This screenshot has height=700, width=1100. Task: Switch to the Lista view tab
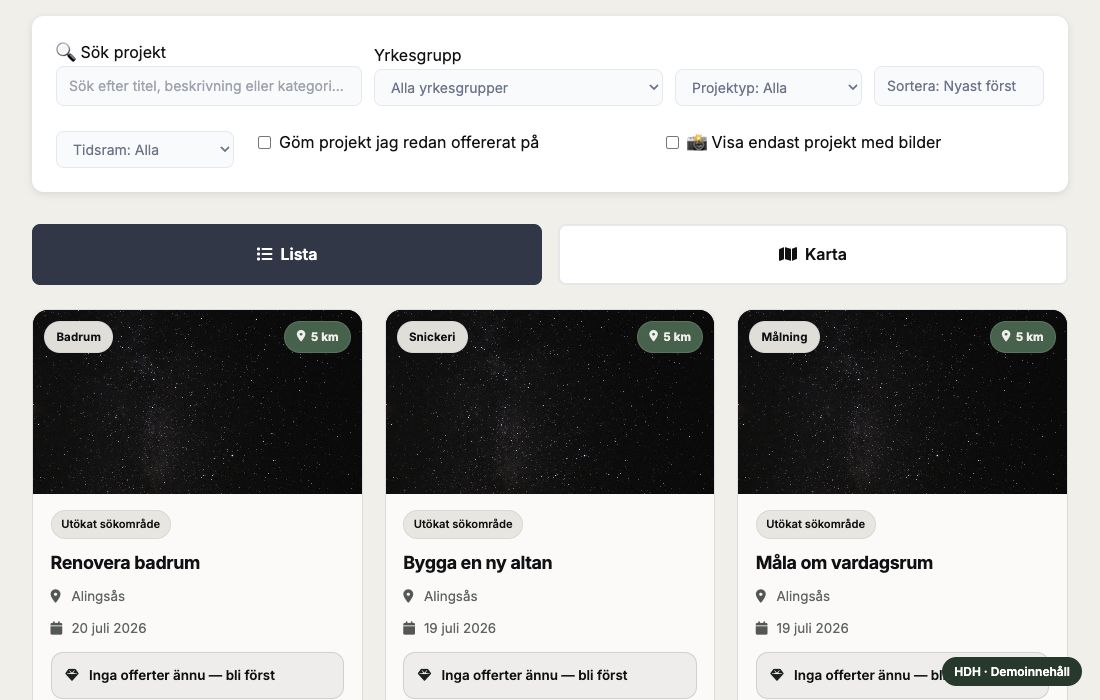pyautogui.click(x=287, y=254)
